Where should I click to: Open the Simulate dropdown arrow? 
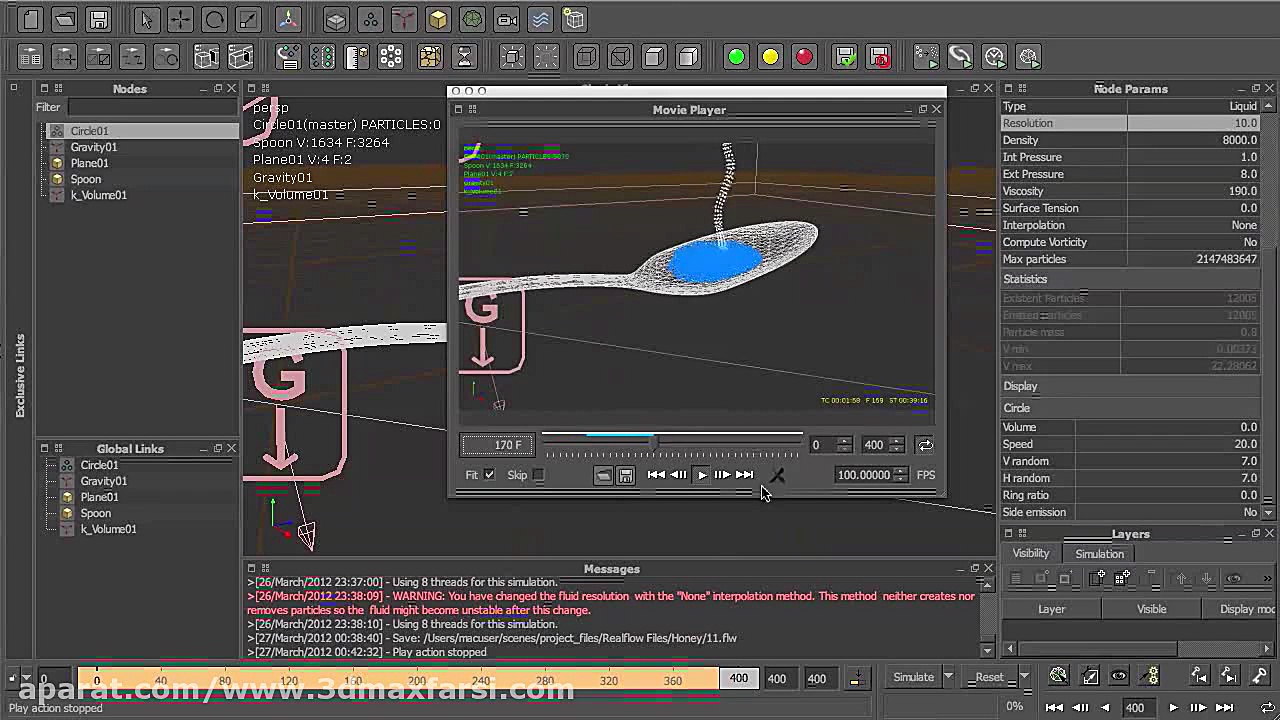coord(947,675)
